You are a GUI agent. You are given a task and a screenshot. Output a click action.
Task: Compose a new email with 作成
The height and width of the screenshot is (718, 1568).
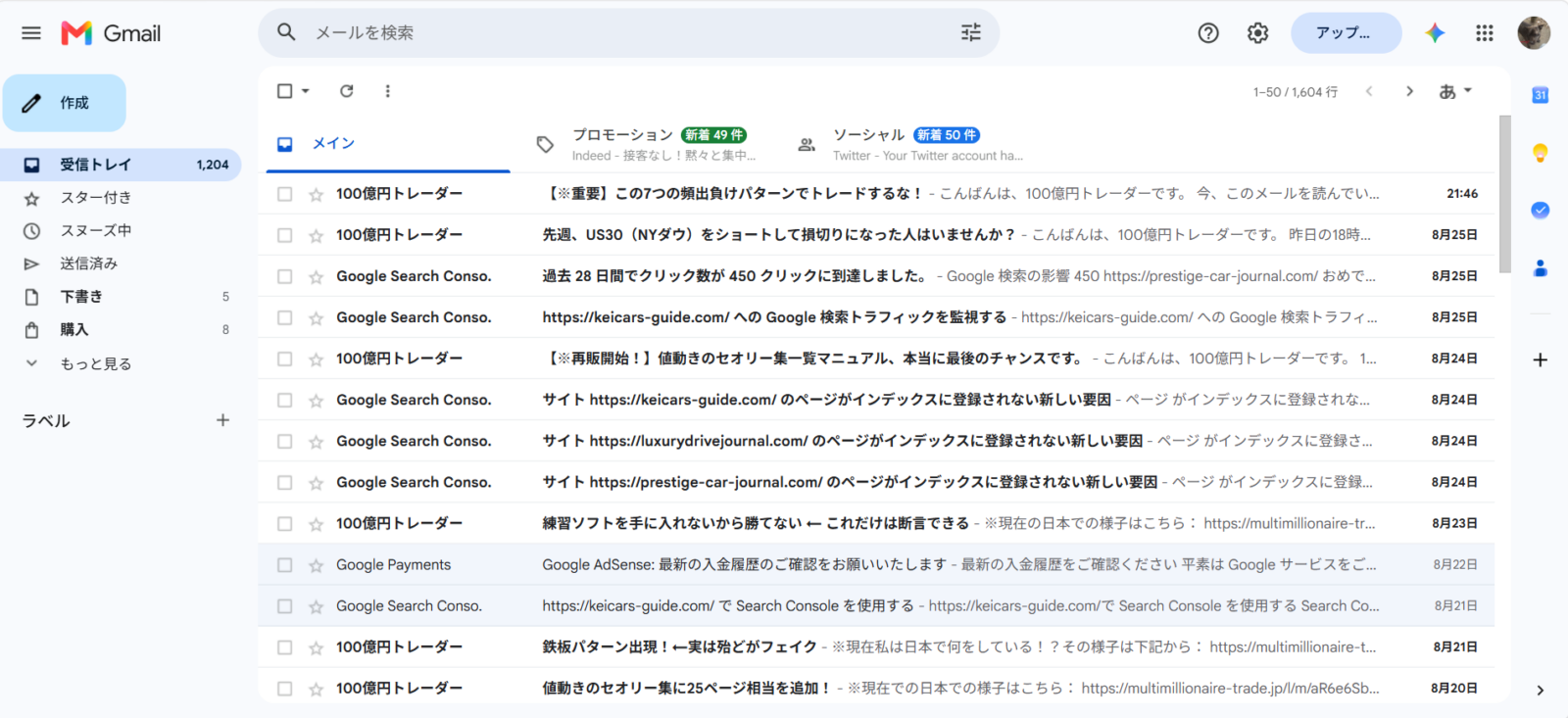(x=65, y=103)
